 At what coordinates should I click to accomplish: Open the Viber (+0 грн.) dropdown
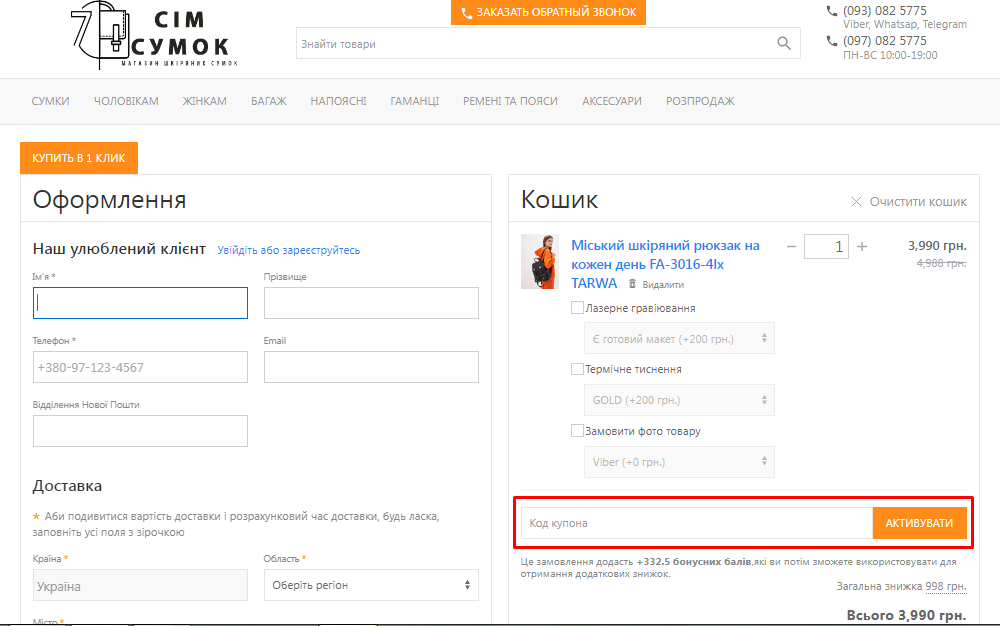coord(679,461)
